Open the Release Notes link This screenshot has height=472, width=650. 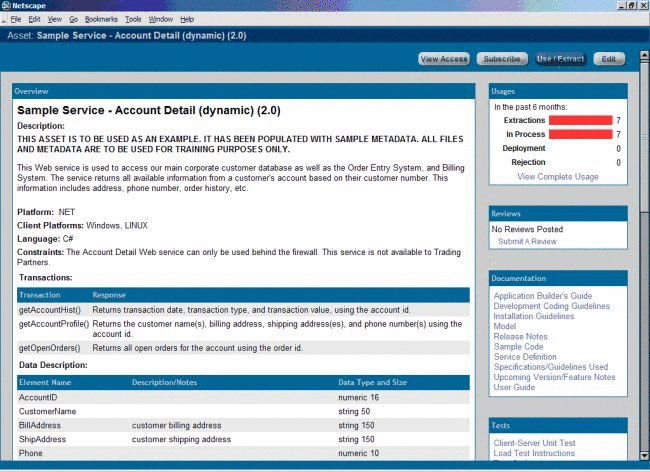(520, 336)
